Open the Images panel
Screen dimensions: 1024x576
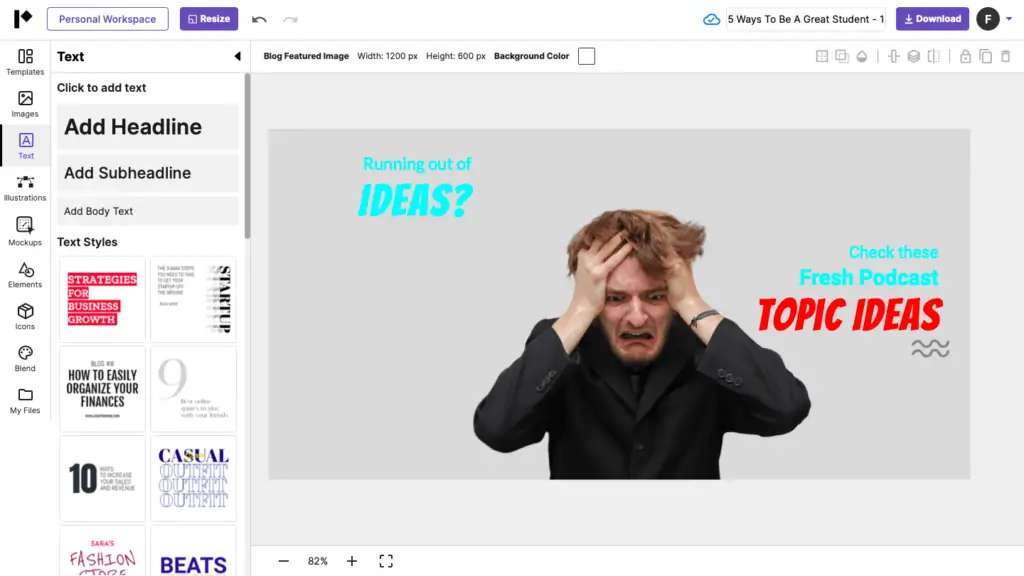pyautogui.click(x=25, y=103)
